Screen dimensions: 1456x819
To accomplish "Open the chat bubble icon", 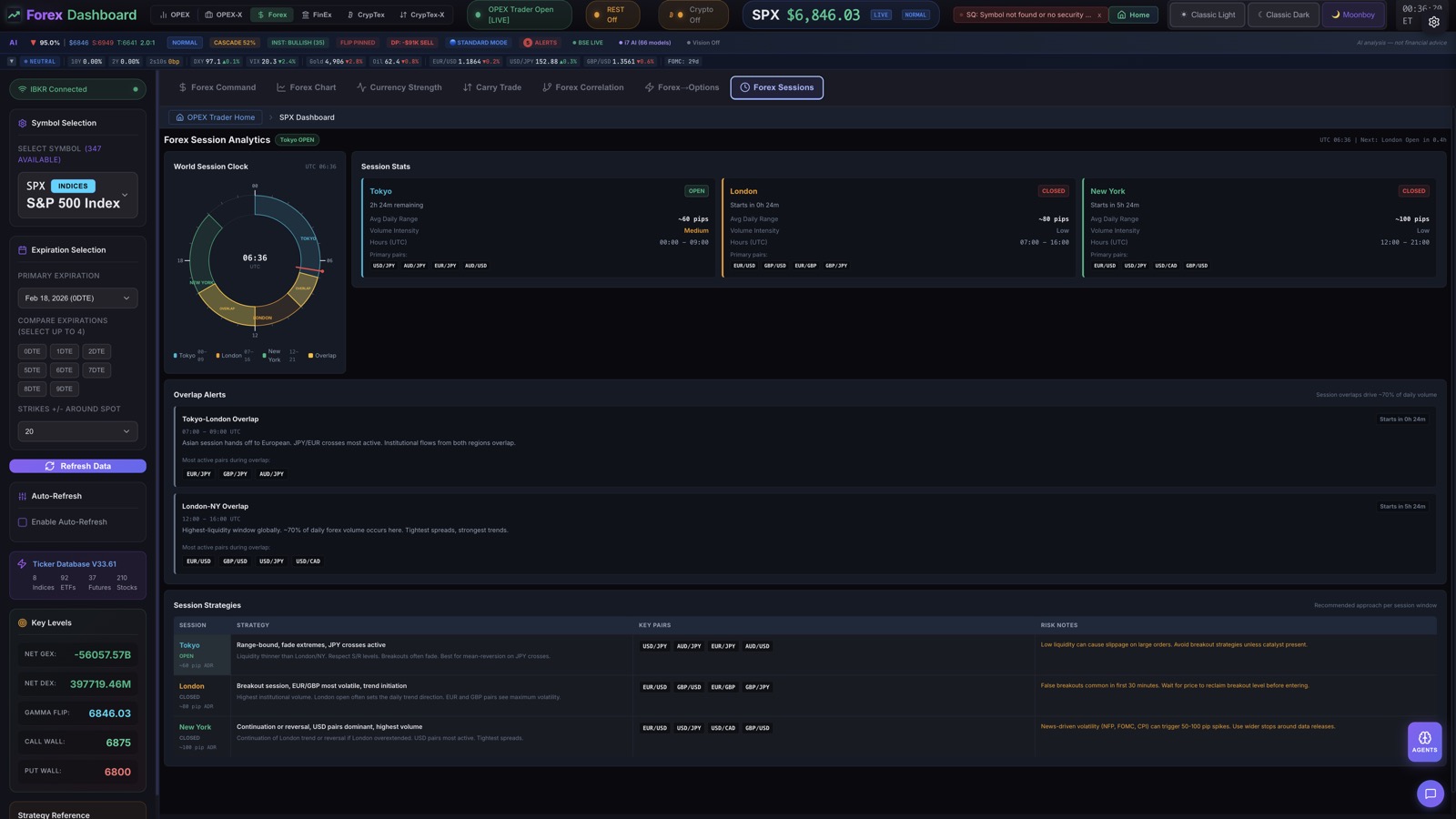I will (1430, 794).
